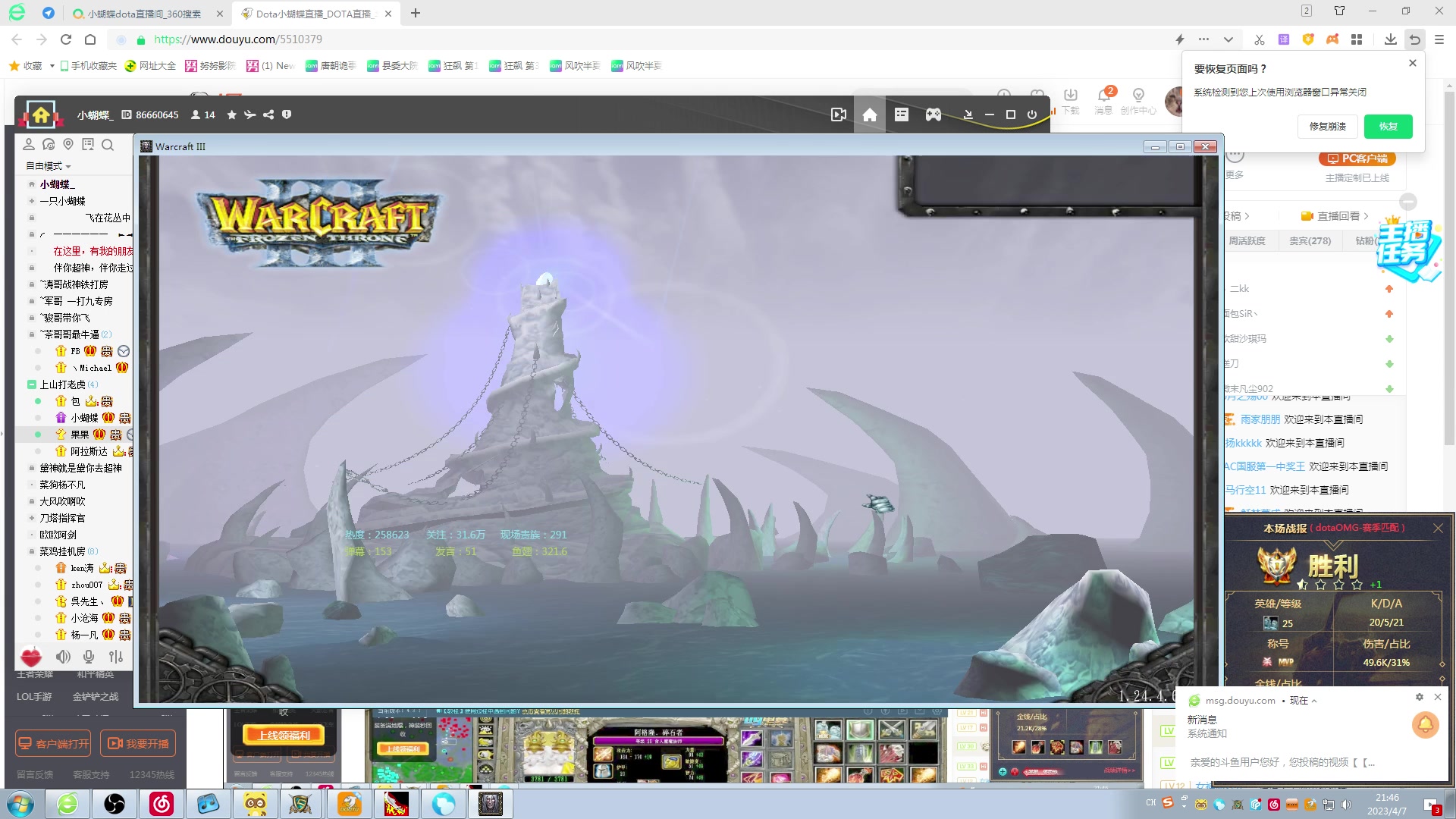Image resolution: width=1456 pixels, height=819 pixels.
Task: Collapse the msg.douyu.com notification chevron
Action: pyautogui.click(x=1314, y=701)
